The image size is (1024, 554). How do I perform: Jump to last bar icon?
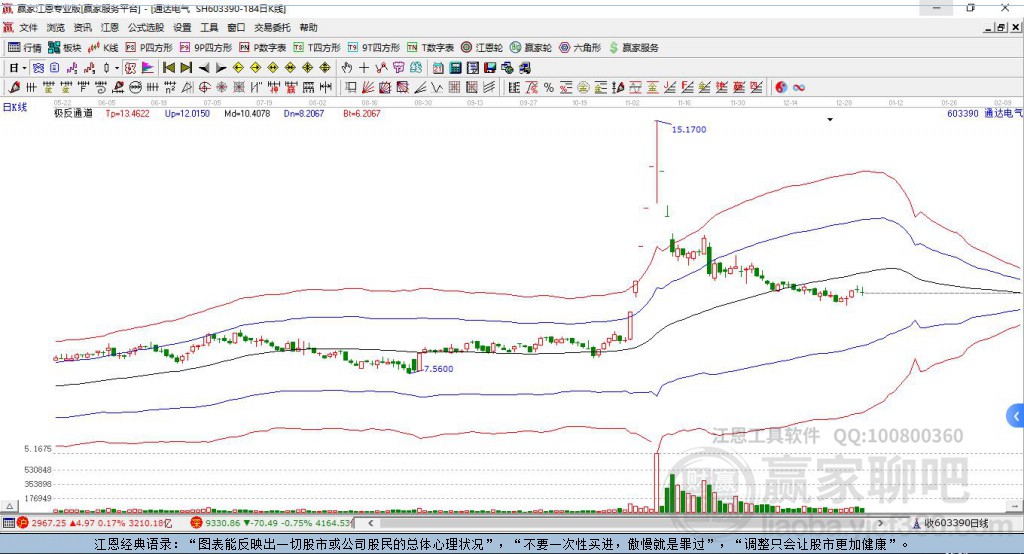point(186,68)
